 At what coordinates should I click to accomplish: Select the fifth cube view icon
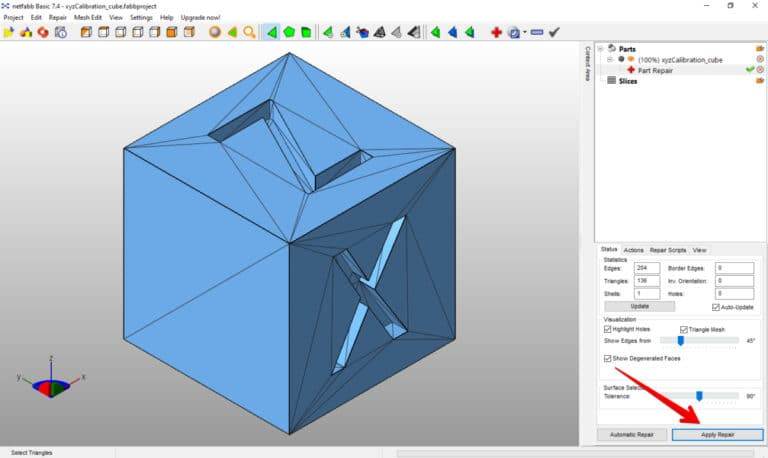(155, 32)
